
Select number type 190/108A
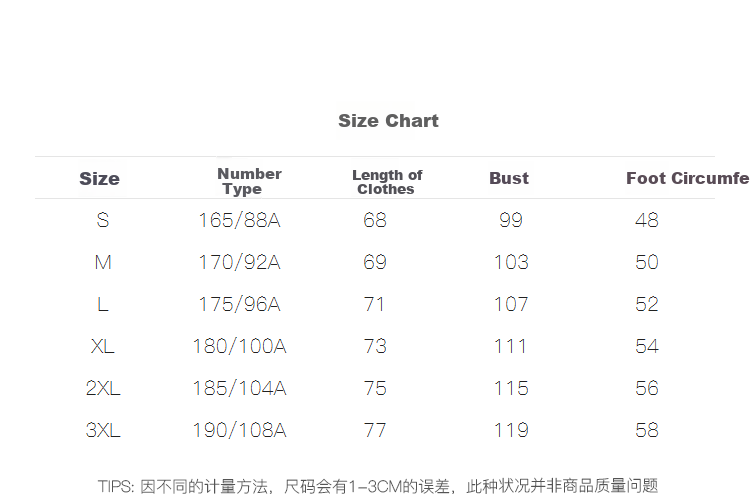[239, 430]
